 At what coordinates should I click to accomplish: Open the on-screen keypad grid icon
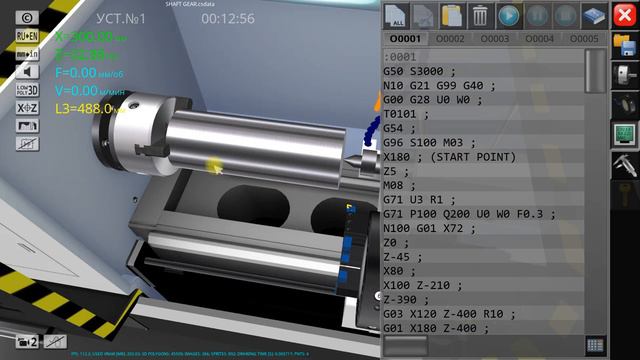pos(595,346)
